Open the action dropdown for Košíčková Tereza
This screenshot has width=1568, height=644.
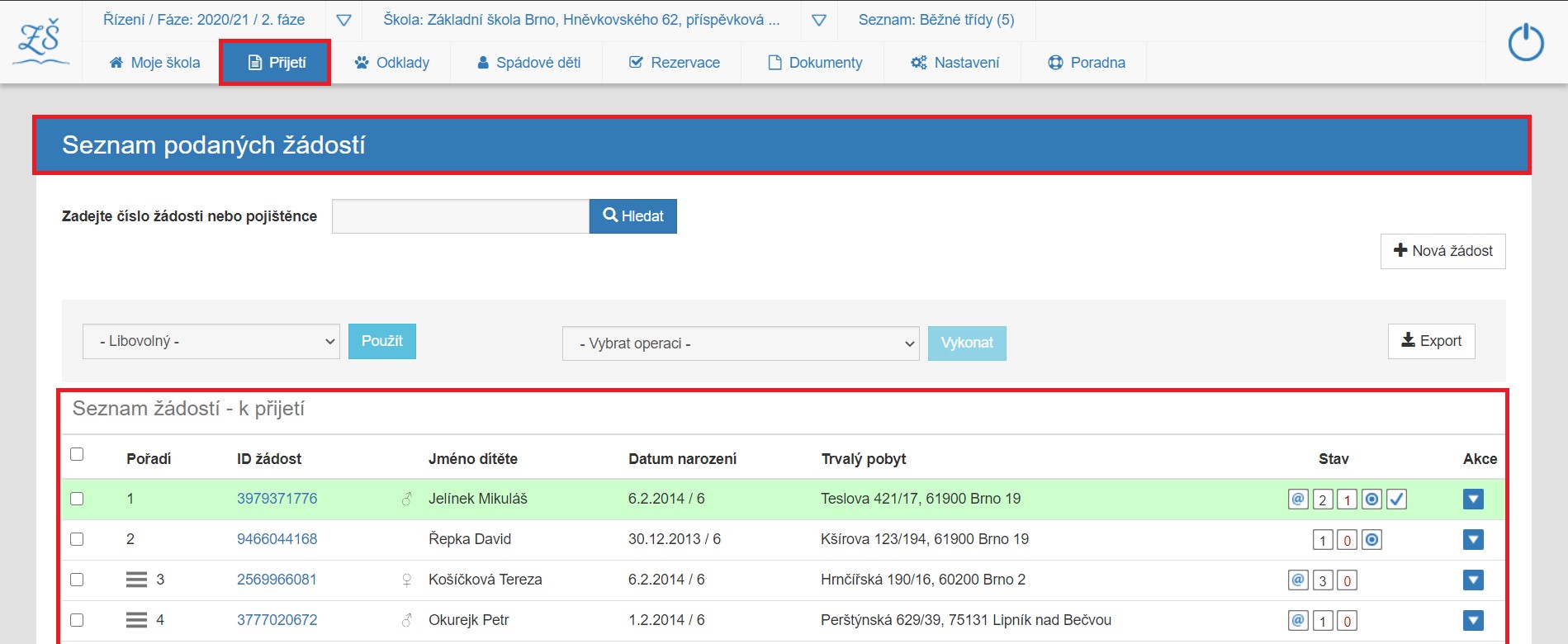point(1473,580)
